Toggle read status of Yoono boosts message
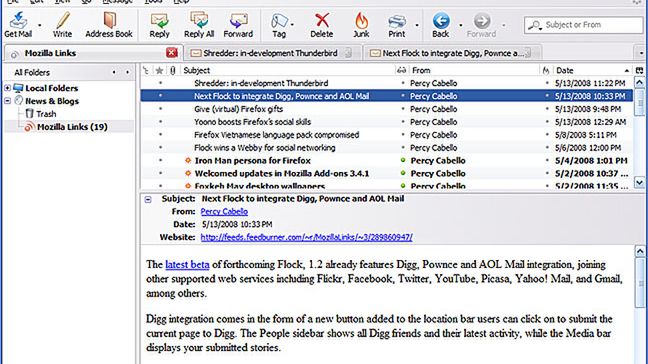The image size is (648, 364). click(403, 122)
